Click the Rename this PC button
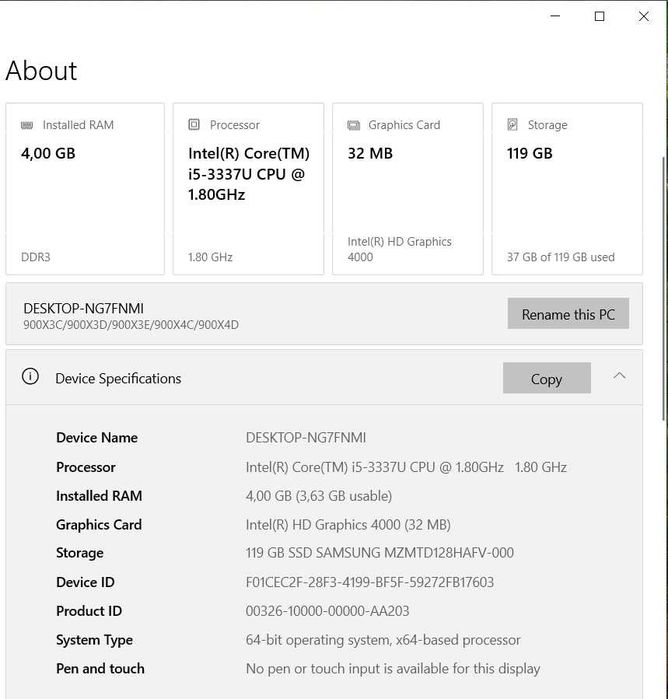 coord(568,314)
